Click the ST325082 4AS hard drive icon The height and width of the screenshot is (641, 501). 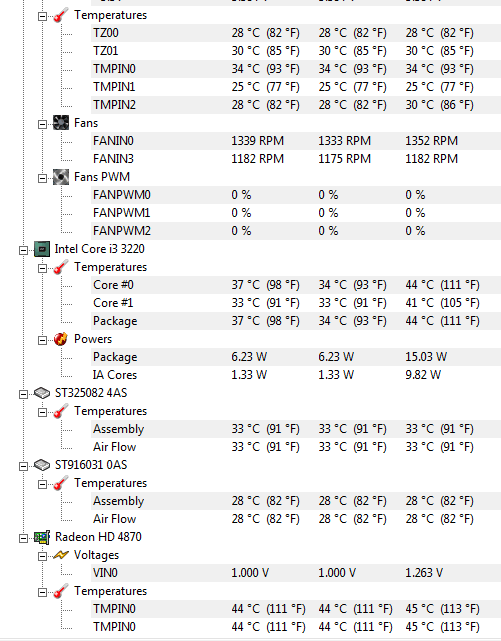click(x=42, y=393)
